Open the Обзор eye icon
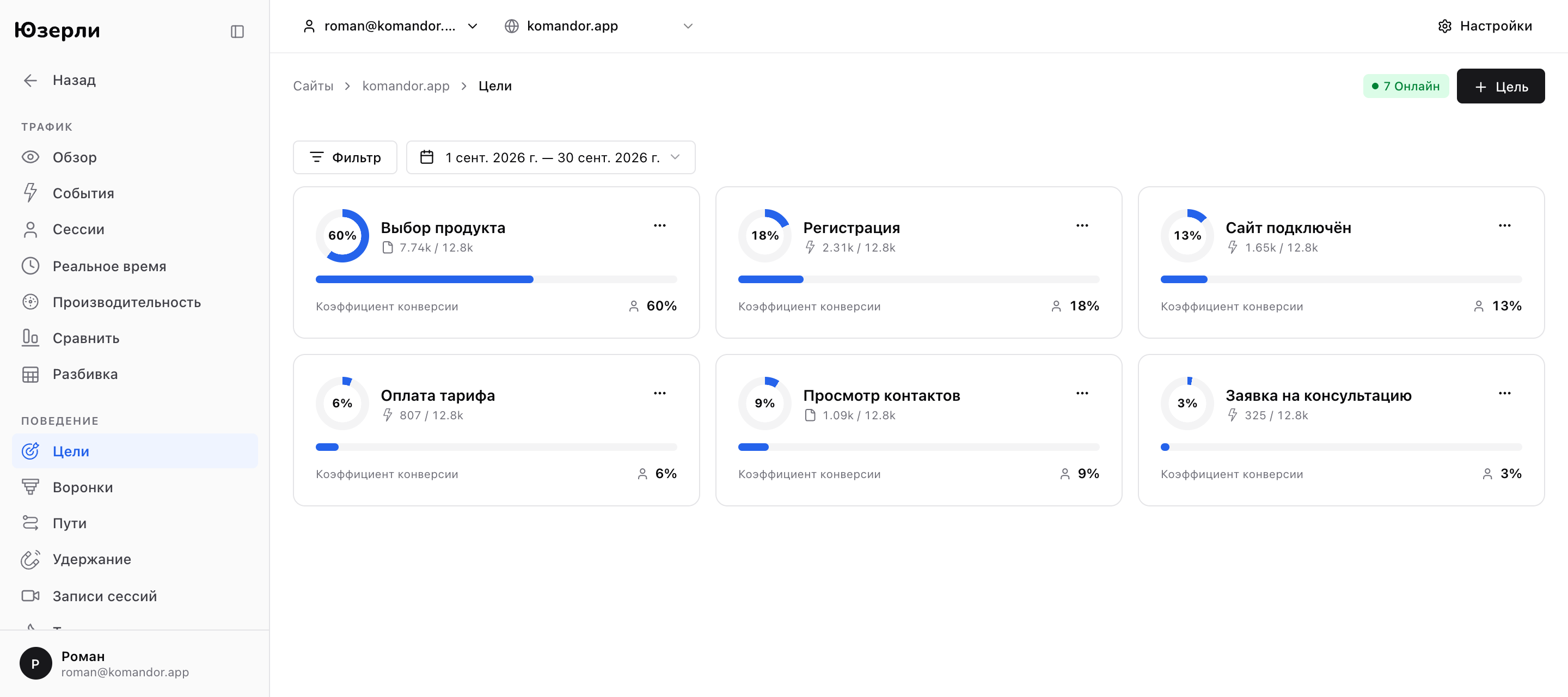Viewport: 1568px width, 697px height. click(30, 157)
